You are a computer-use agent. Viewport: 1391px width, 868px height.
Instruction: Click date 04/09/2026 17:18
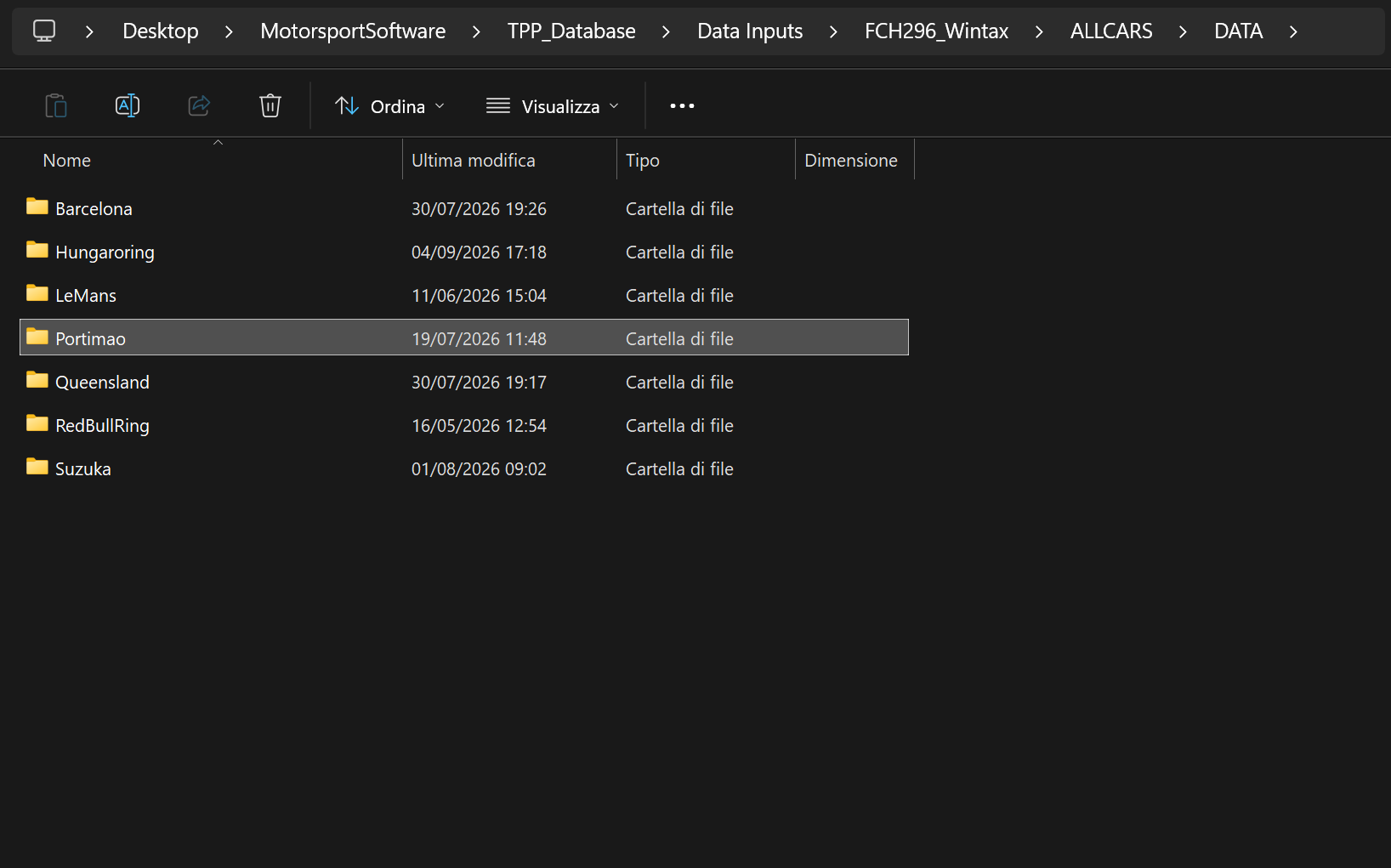pyautogui.click(x=479, y=252)
